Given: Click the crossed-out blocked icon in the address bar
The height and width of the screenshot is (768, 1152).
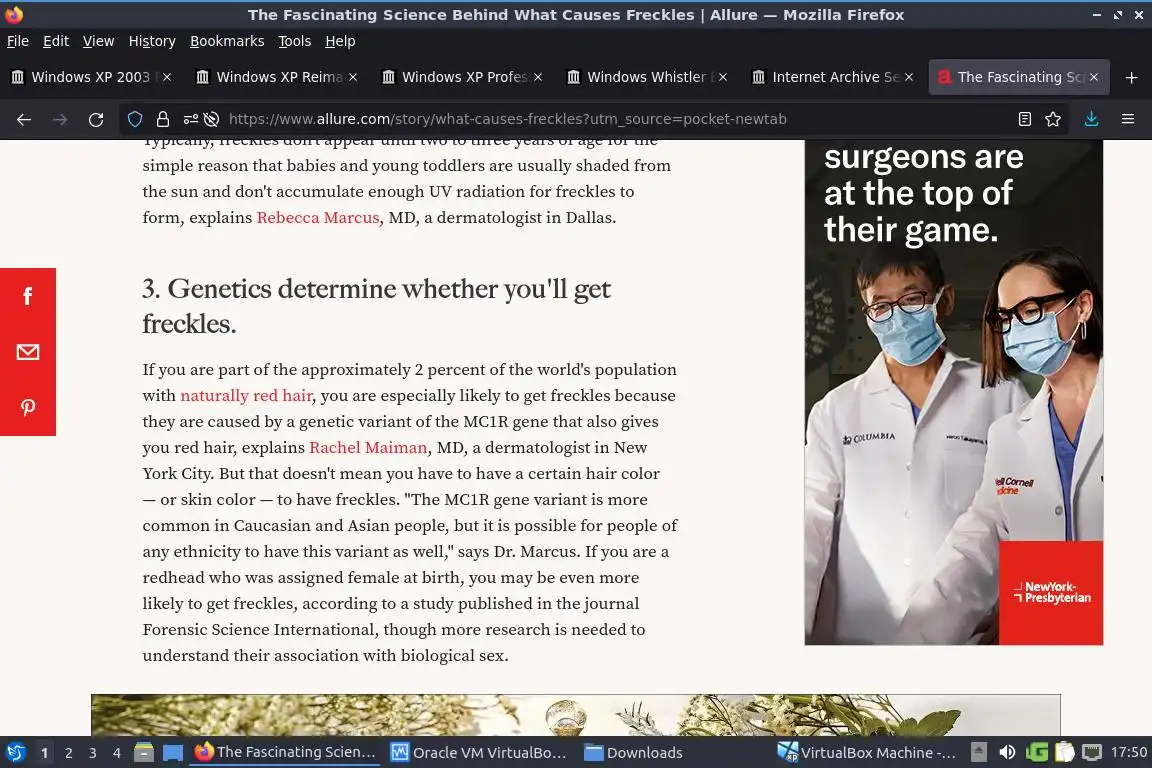Looking at the screenshot, I should [x=212, y=119].
